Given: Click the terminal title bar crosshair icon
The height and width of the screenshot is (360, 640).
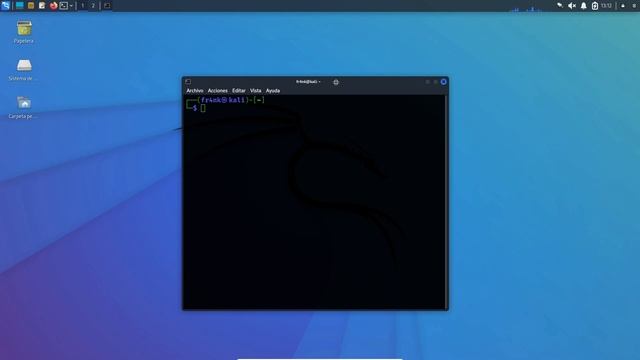Looking at the screenshot, I should (x=336, y=82).
